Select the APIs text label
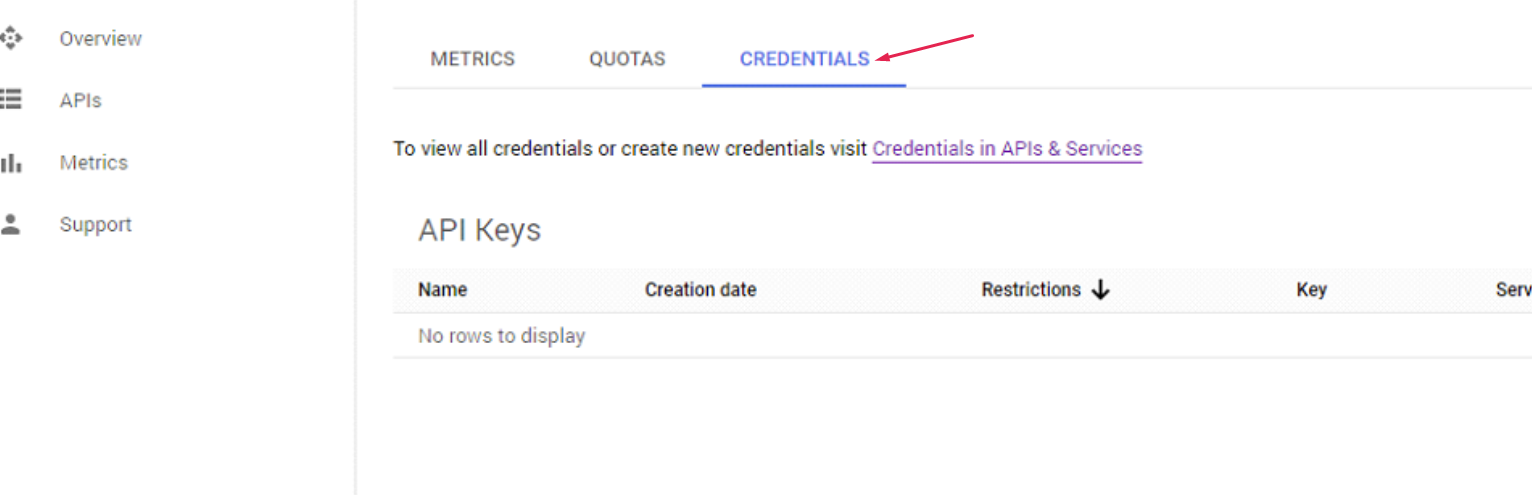Viewport: 1532px width, 495px height. (80, 101)
